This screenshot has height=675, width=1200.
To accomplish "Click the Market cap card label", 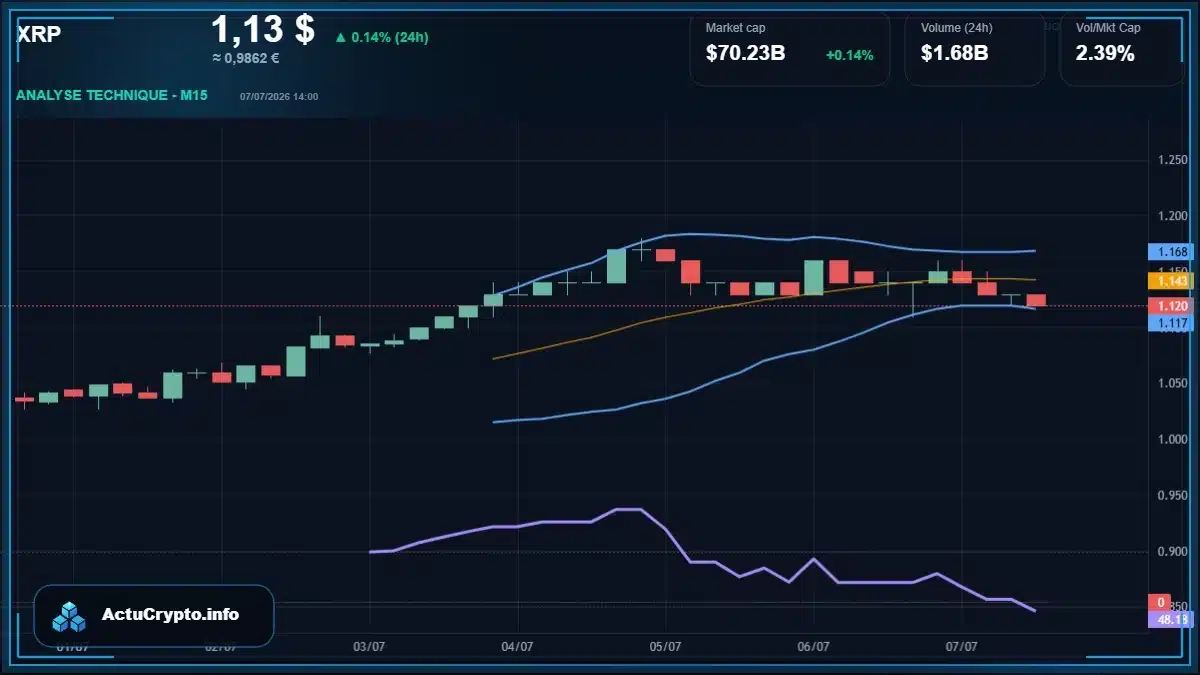I will (735, 28).
